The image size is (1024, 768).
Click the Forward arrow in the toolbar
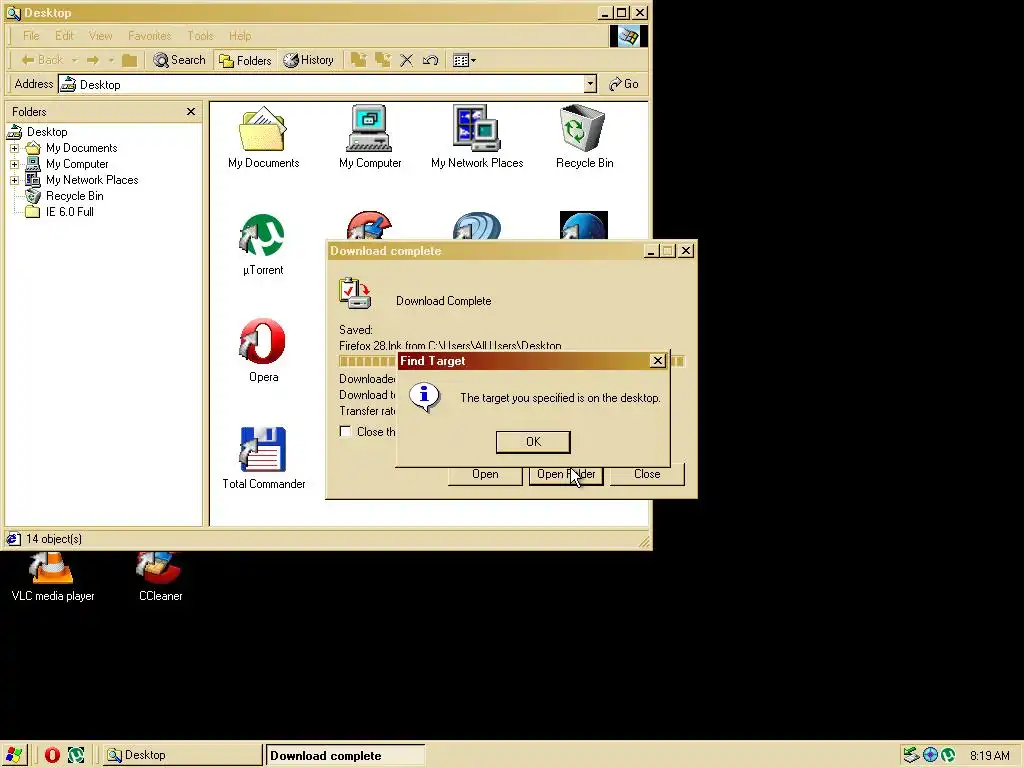pos(93,60)
